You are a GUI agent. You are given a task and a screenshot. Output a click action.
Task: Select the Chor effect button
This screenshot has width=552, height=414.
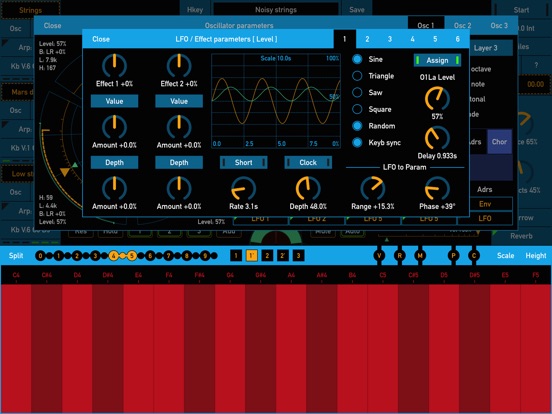pos(499,142)
